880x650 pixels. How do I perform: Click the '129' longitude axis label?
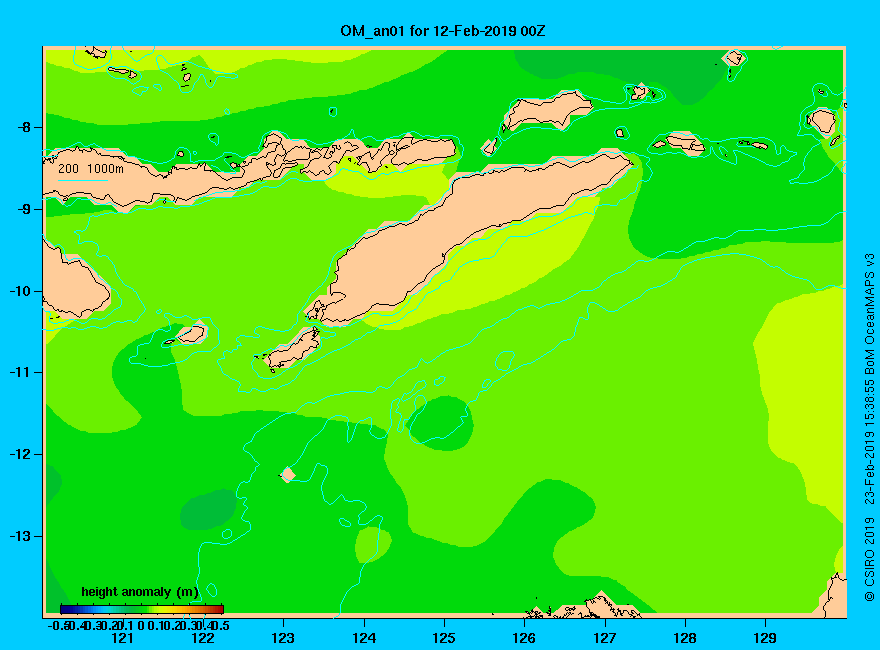765,638
